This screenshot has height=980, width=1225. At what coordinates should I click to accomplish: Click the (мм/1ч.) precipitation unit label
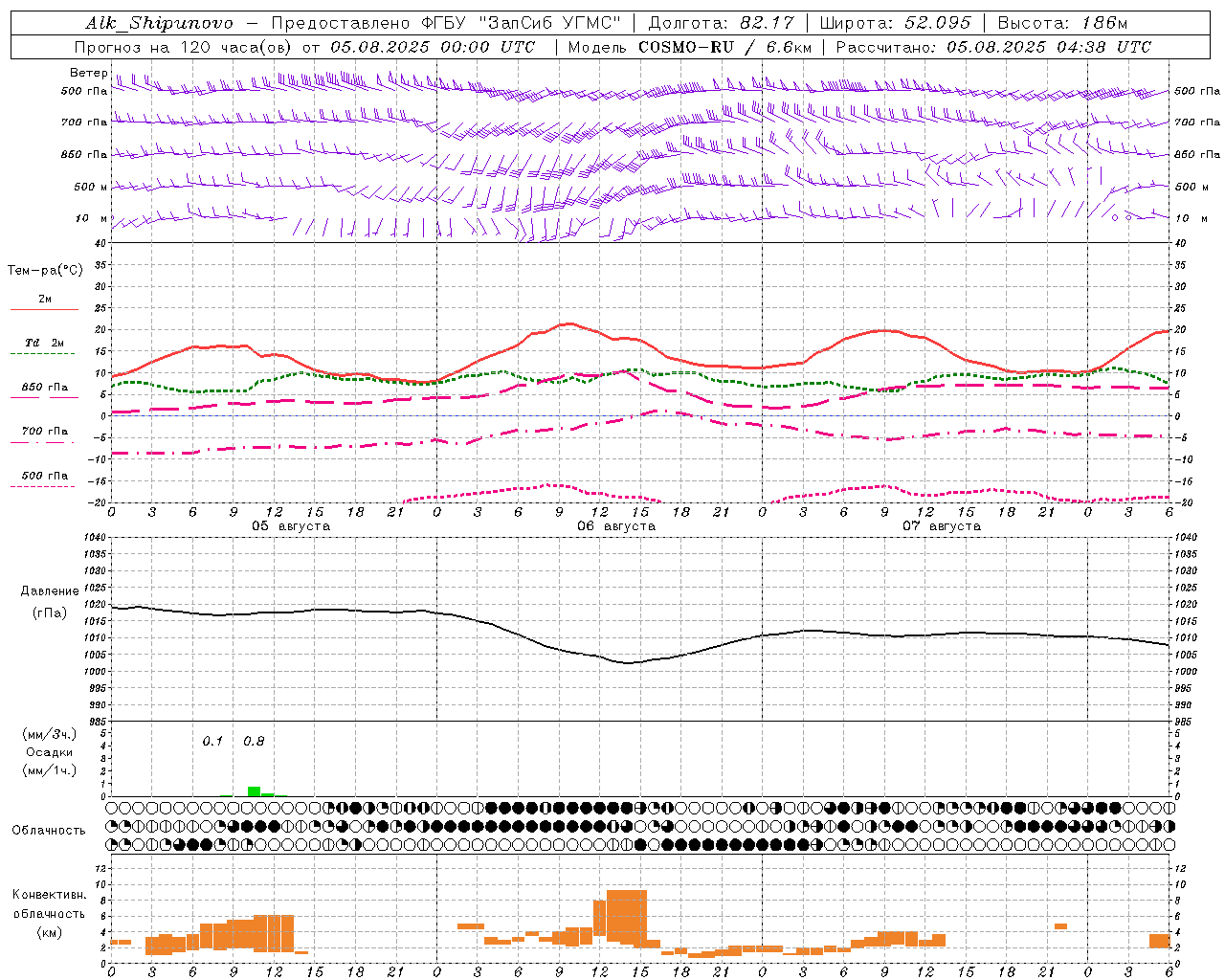[x=50, y=770]
